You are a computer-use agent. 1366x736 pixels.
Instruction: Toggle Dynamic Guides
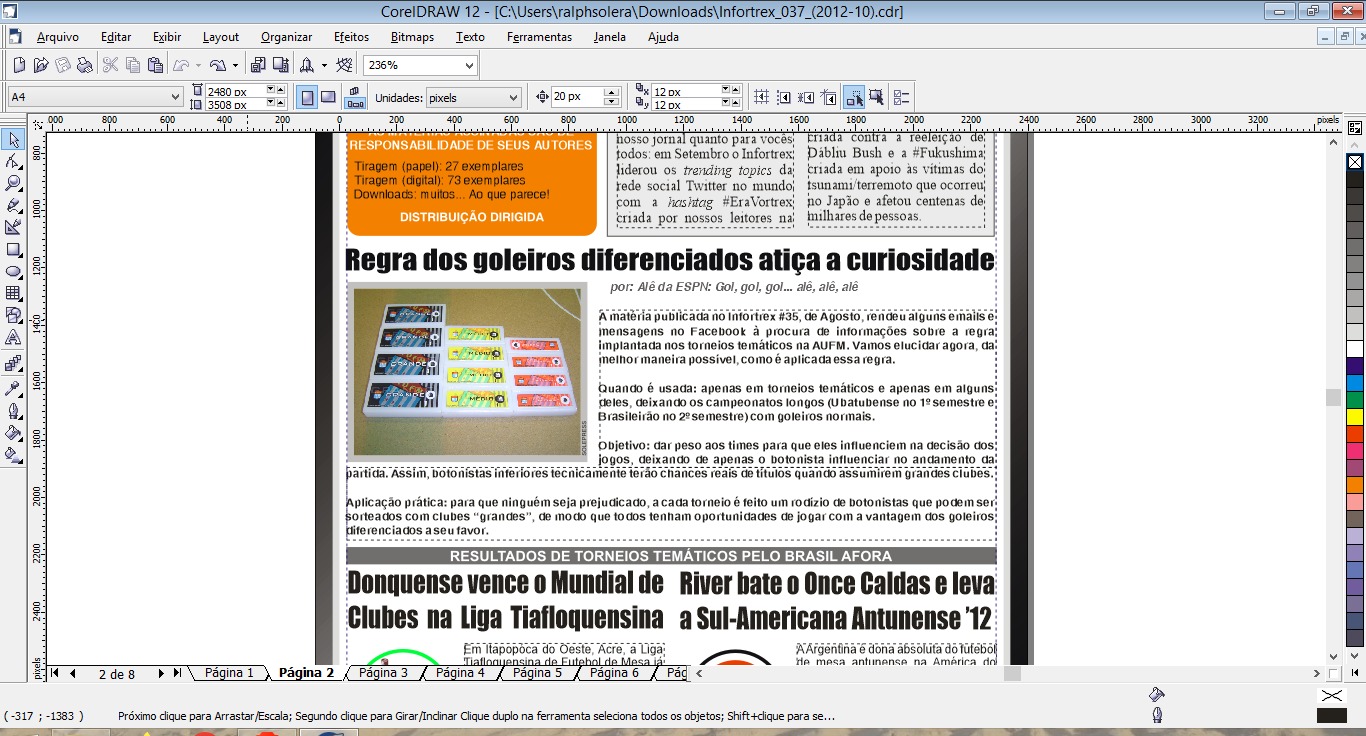(829, 97)
